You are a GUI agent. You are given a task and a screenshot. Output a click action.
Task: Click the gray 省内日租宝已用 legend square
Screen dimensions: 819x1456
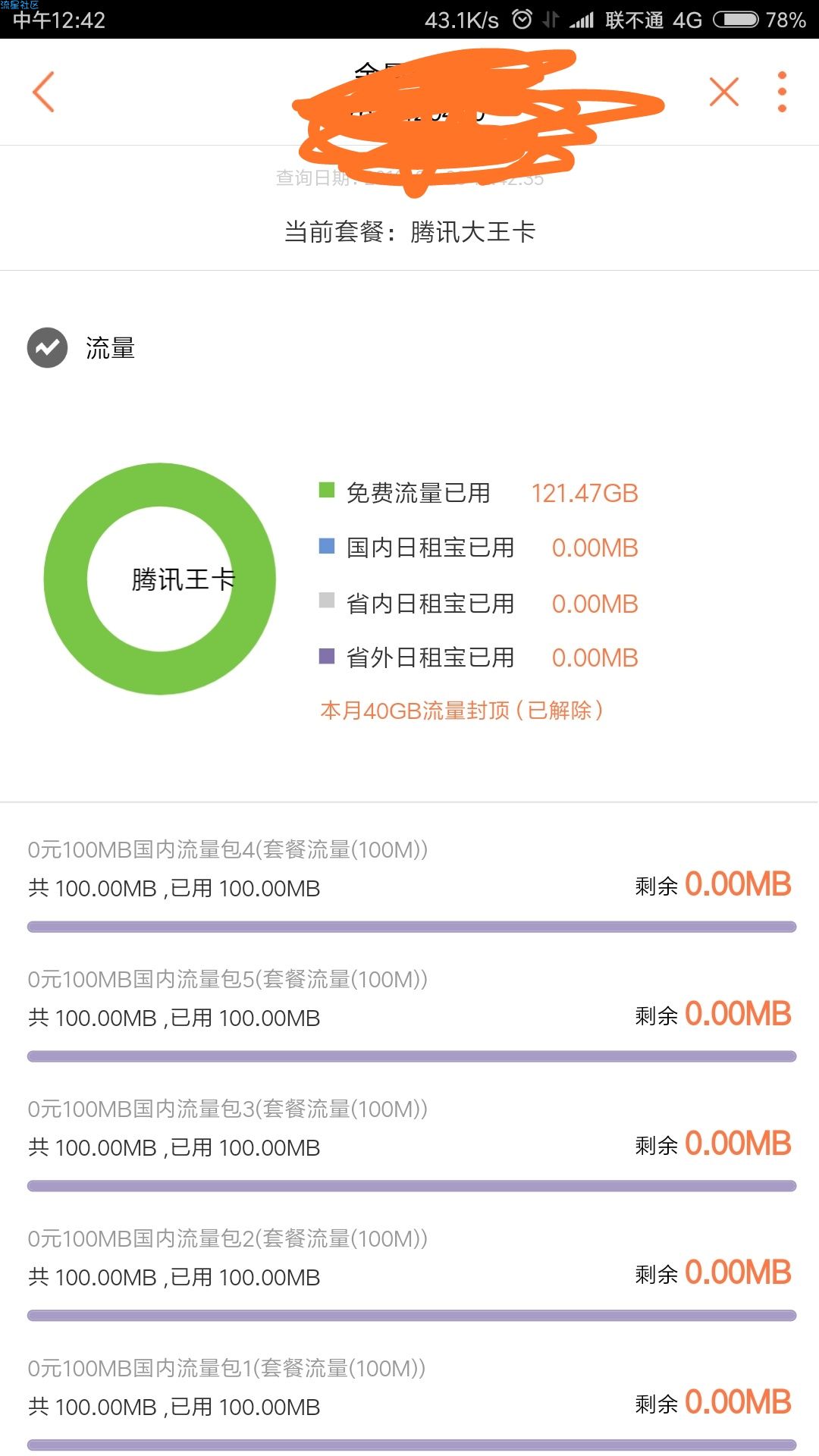(327, 601)
